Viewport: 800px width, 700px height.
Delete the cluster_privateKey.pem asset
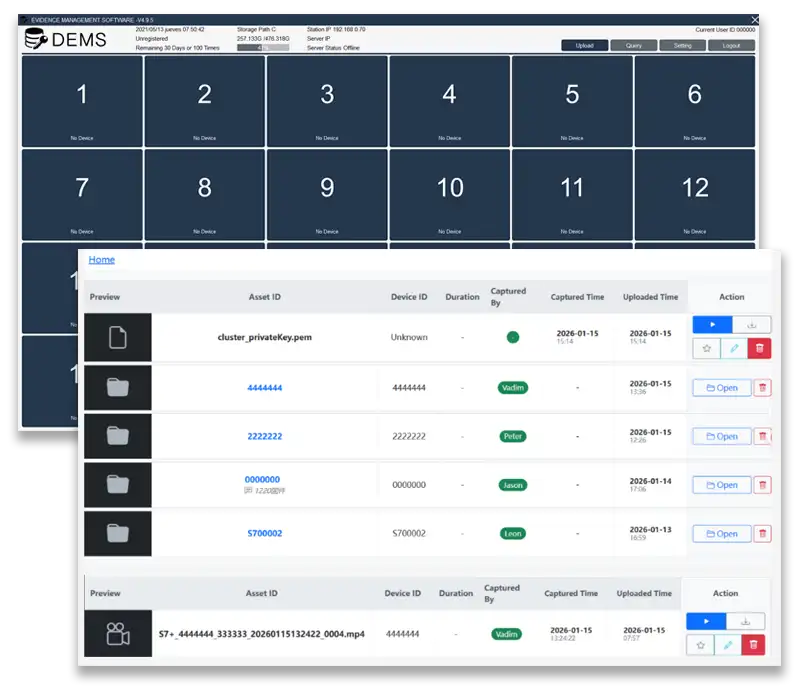point(759,348)
